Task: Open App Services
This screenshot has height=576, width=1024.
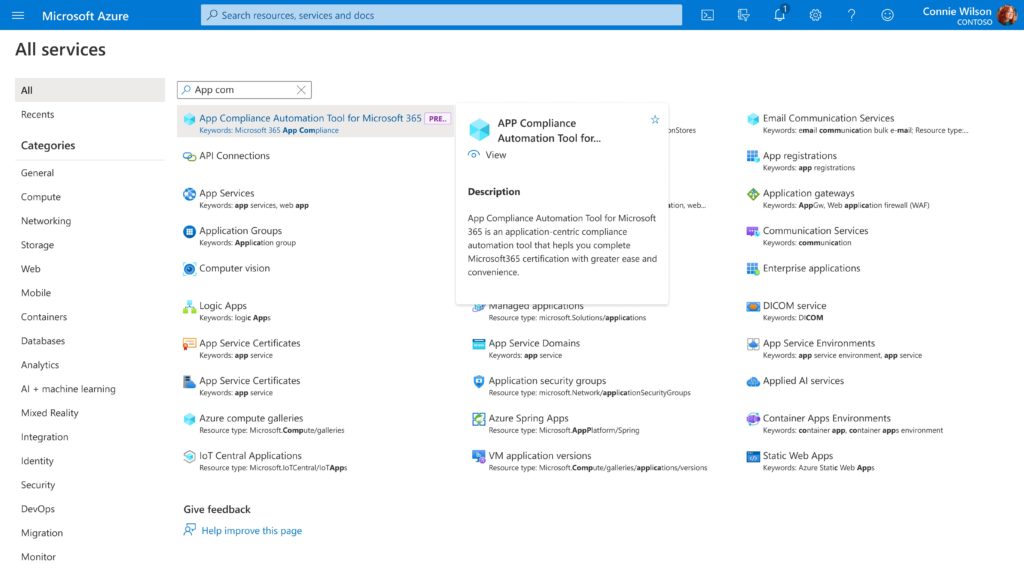Action: [226, 193]
